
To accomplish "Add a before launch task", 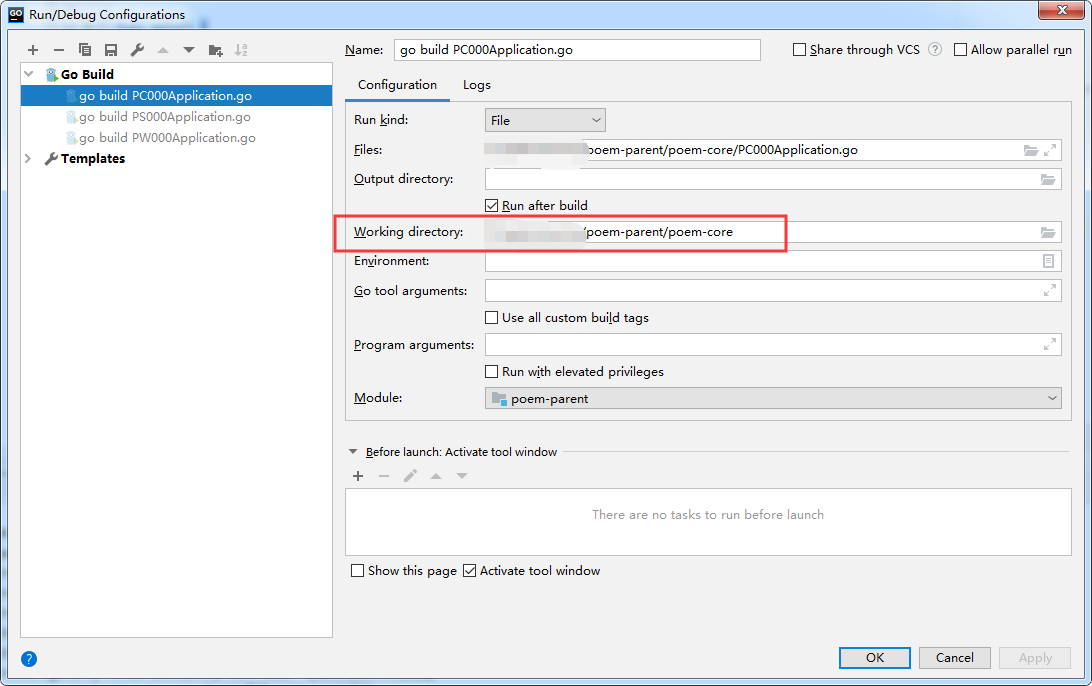I will coord(358,476).
